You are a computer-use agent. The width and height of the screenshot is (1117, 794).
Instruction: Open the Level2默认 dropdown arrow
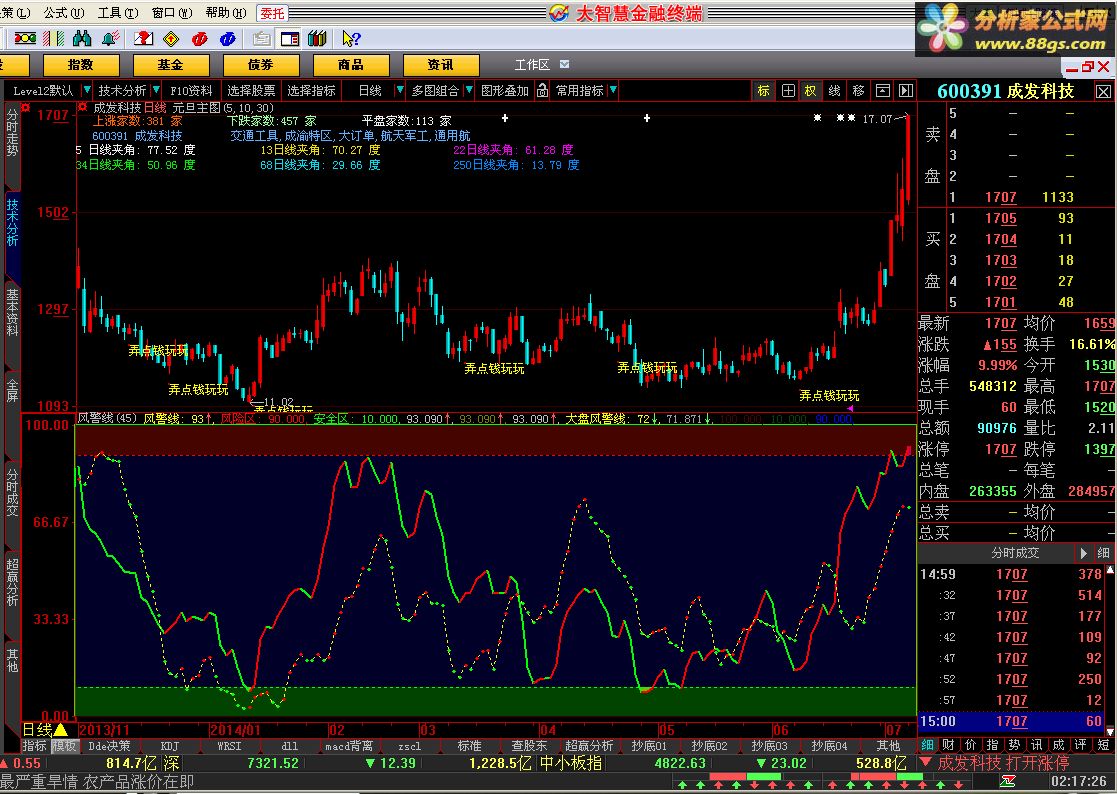pyautogui.click(x=87, y=90)
